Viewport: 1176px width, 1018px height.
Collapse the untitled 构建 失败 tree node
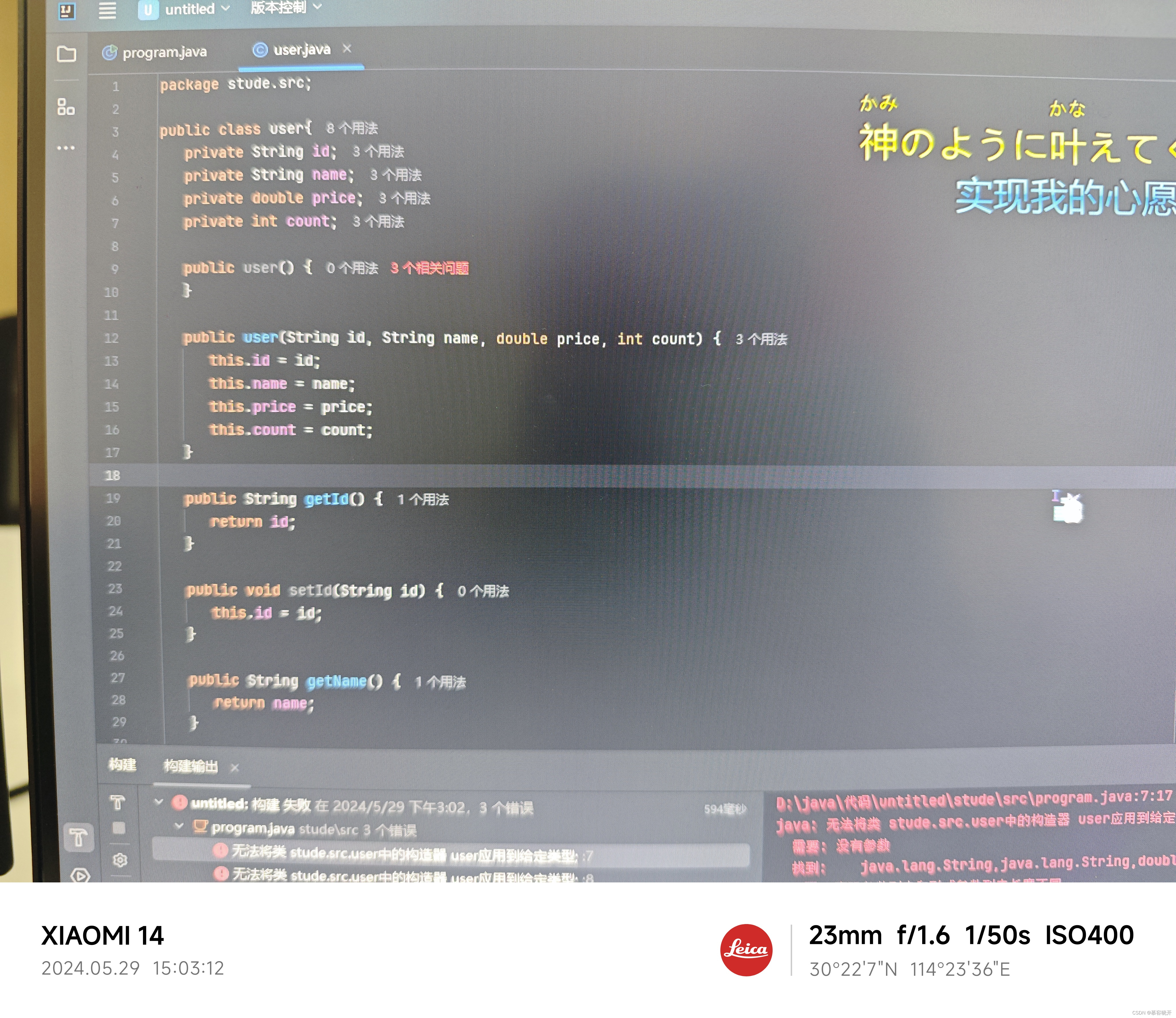[159, 802]
